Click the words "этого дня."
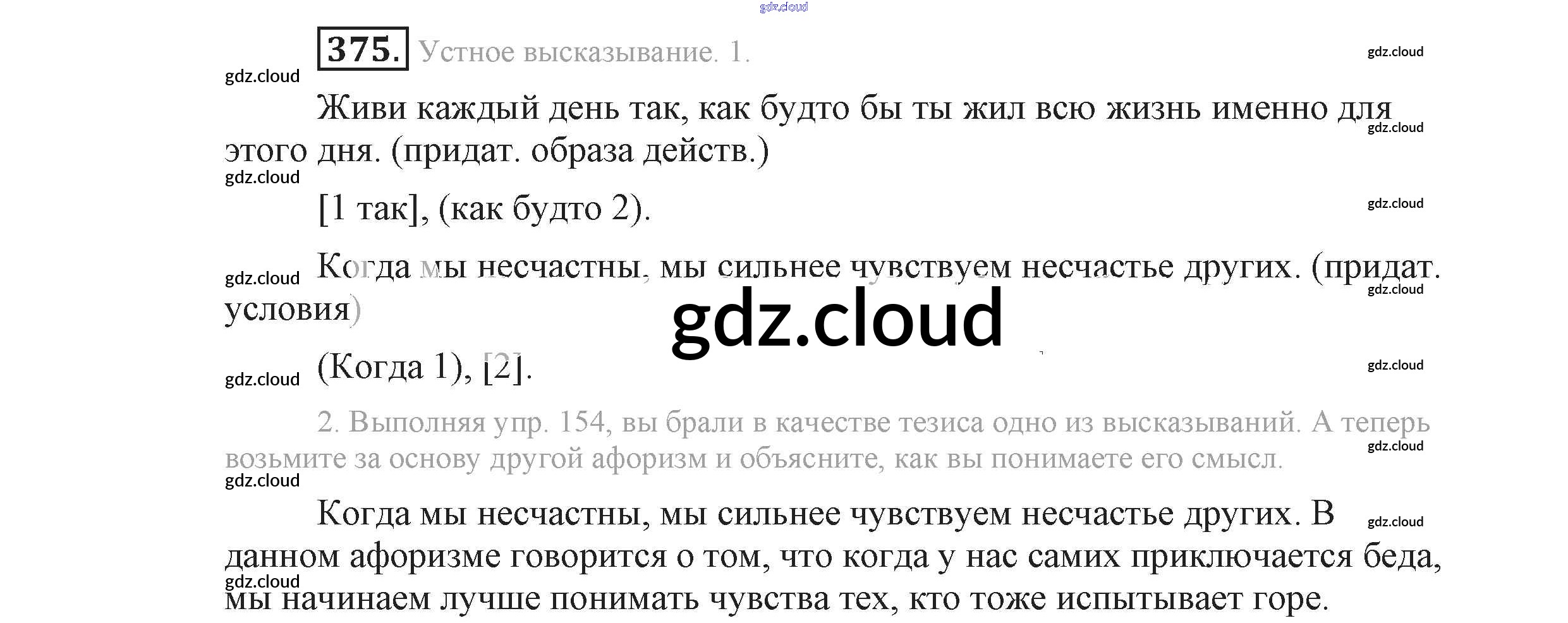The height and width of the screenshot is (623, 1568). tap(303, 151)
